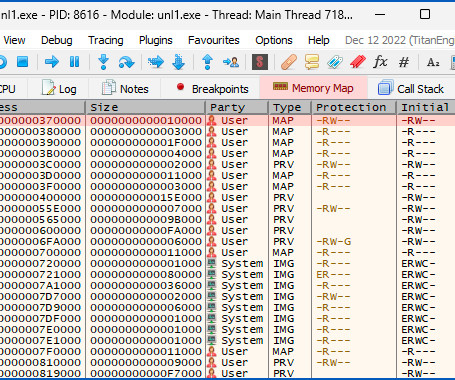
Task: Click the System icon in row 0000000721000
Action: pyautogui.click(x=212, y=274)
